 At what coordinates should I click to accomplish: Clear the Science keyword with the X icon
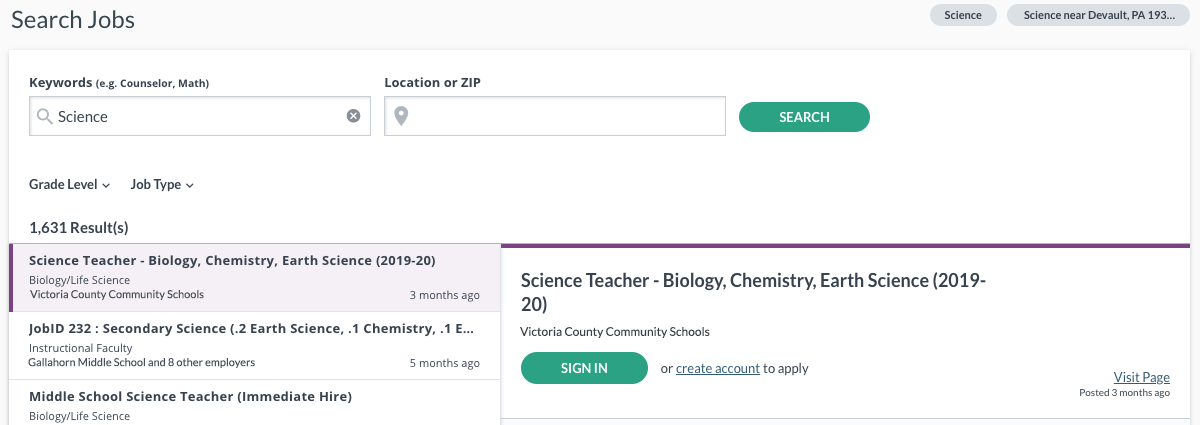353,116
